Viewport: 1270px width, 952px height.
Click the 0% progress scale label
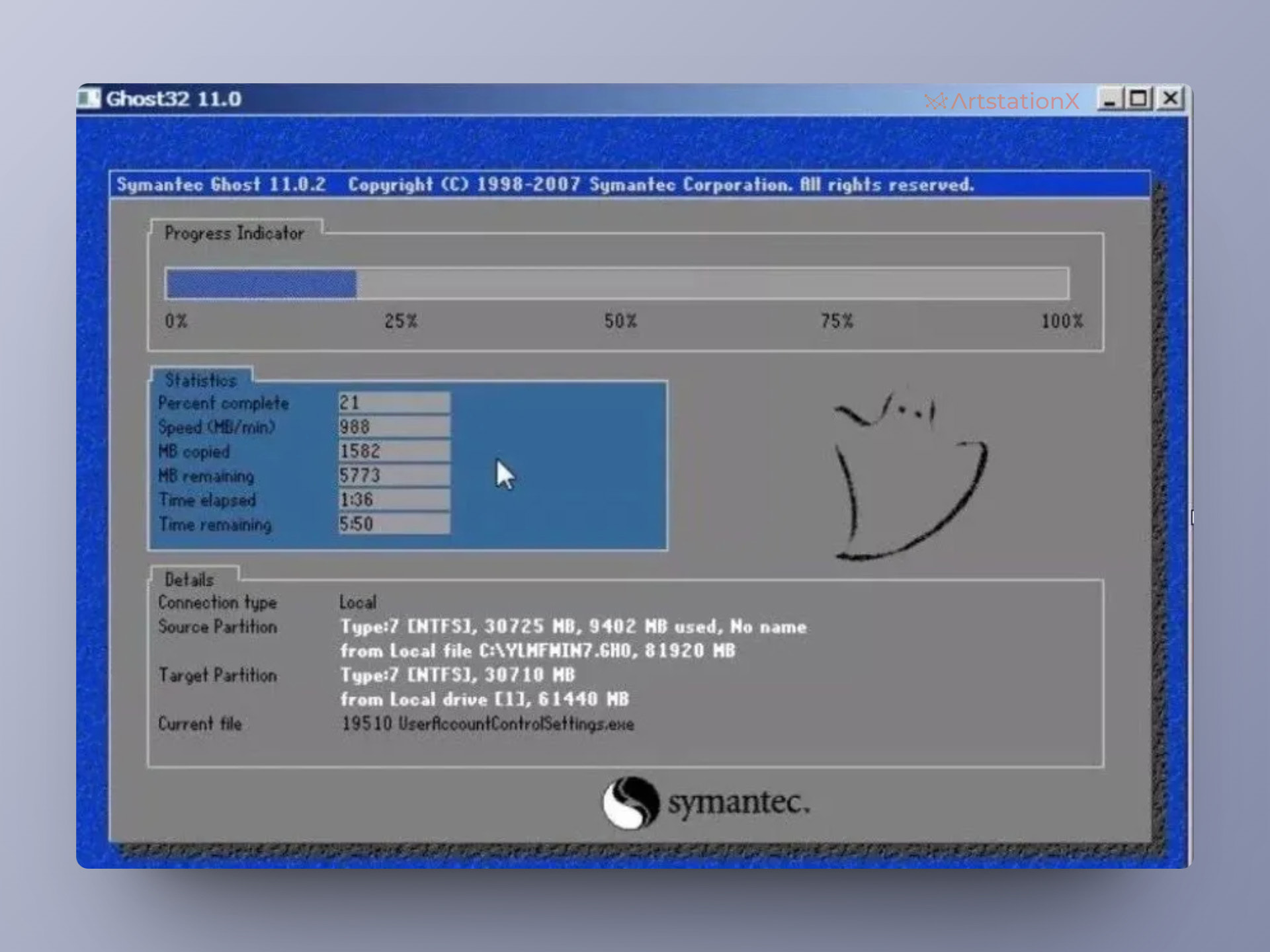[176, 321]
